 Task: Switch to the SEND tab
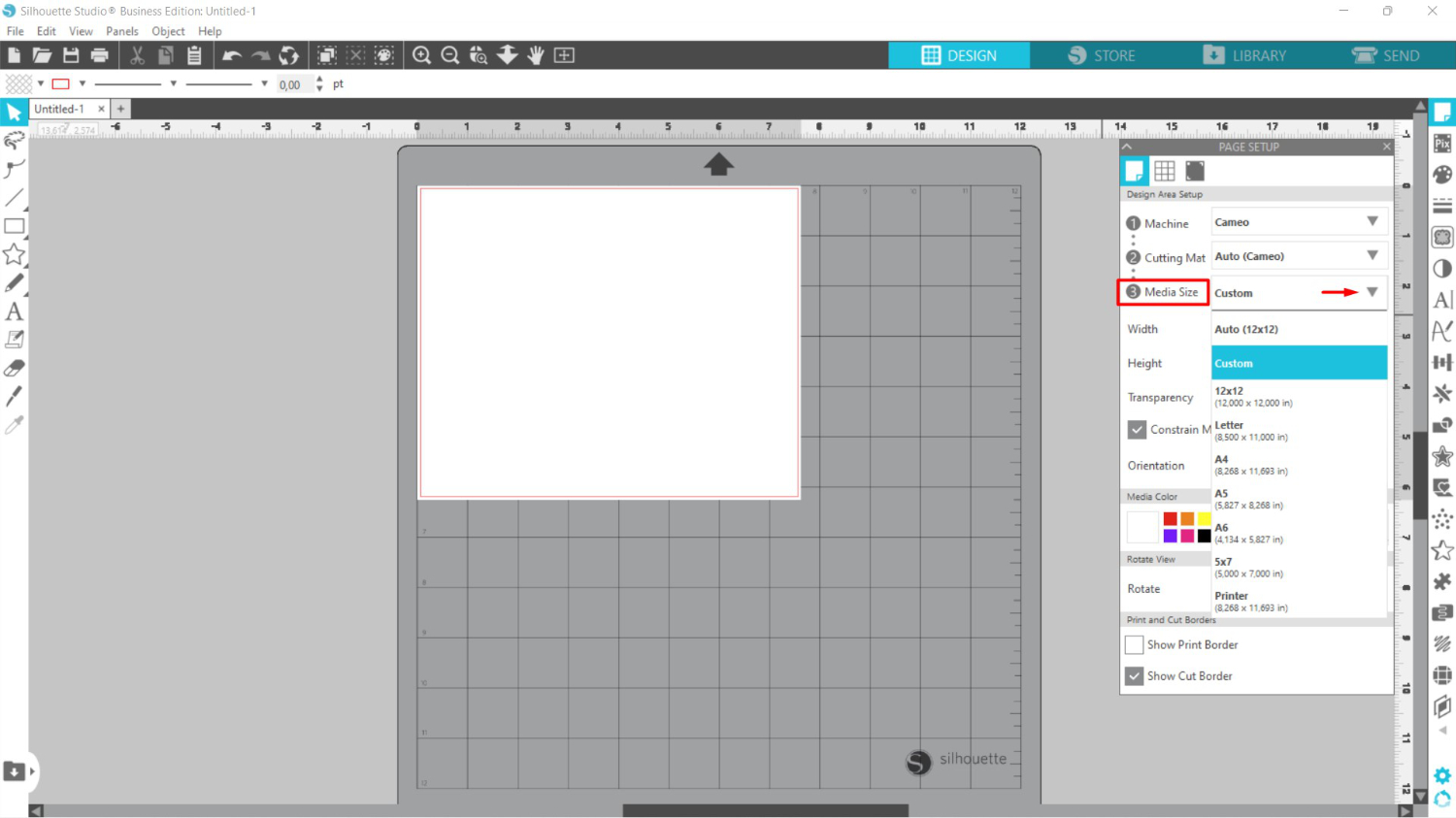click(x=1385, y=55)
